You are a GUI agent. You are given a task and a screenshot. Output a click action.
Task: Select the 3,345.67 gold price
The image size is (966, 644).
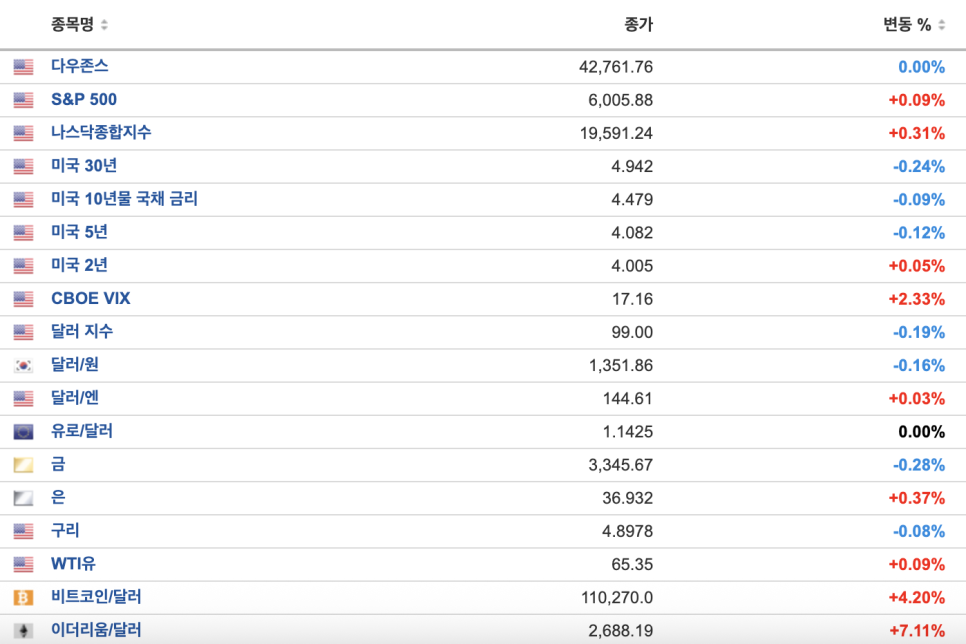620,465
